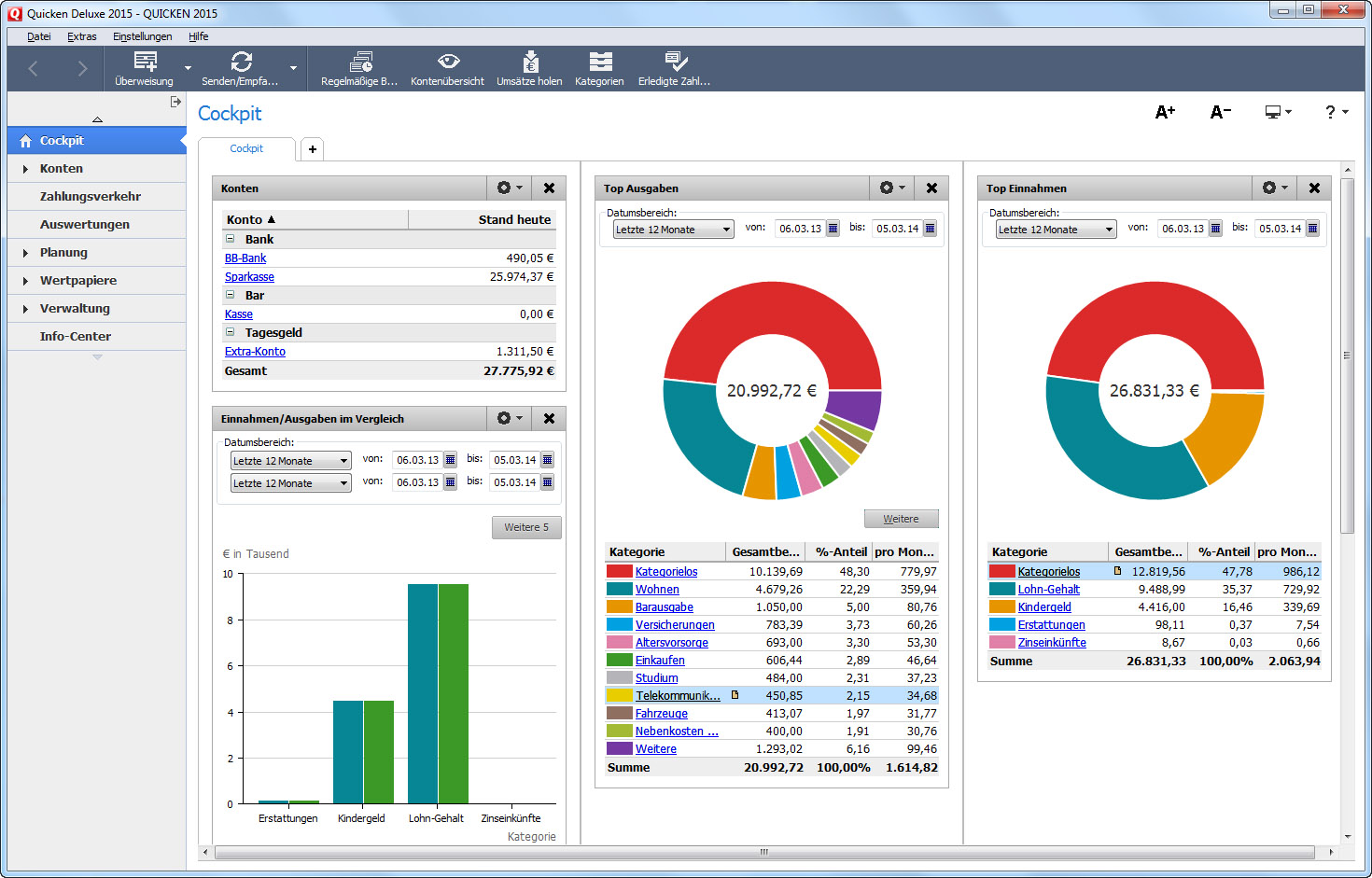This screenshot has height=878, width=1372.
Task: Open gear settings menu of Konten panel
Action: coord(509,188)
